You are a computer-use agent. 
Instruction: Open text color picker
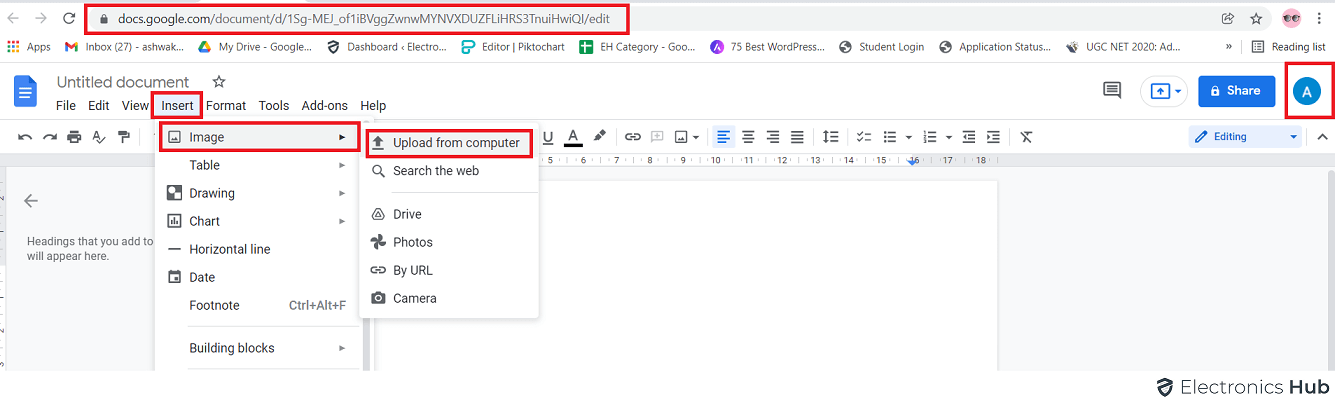(573, 137)
